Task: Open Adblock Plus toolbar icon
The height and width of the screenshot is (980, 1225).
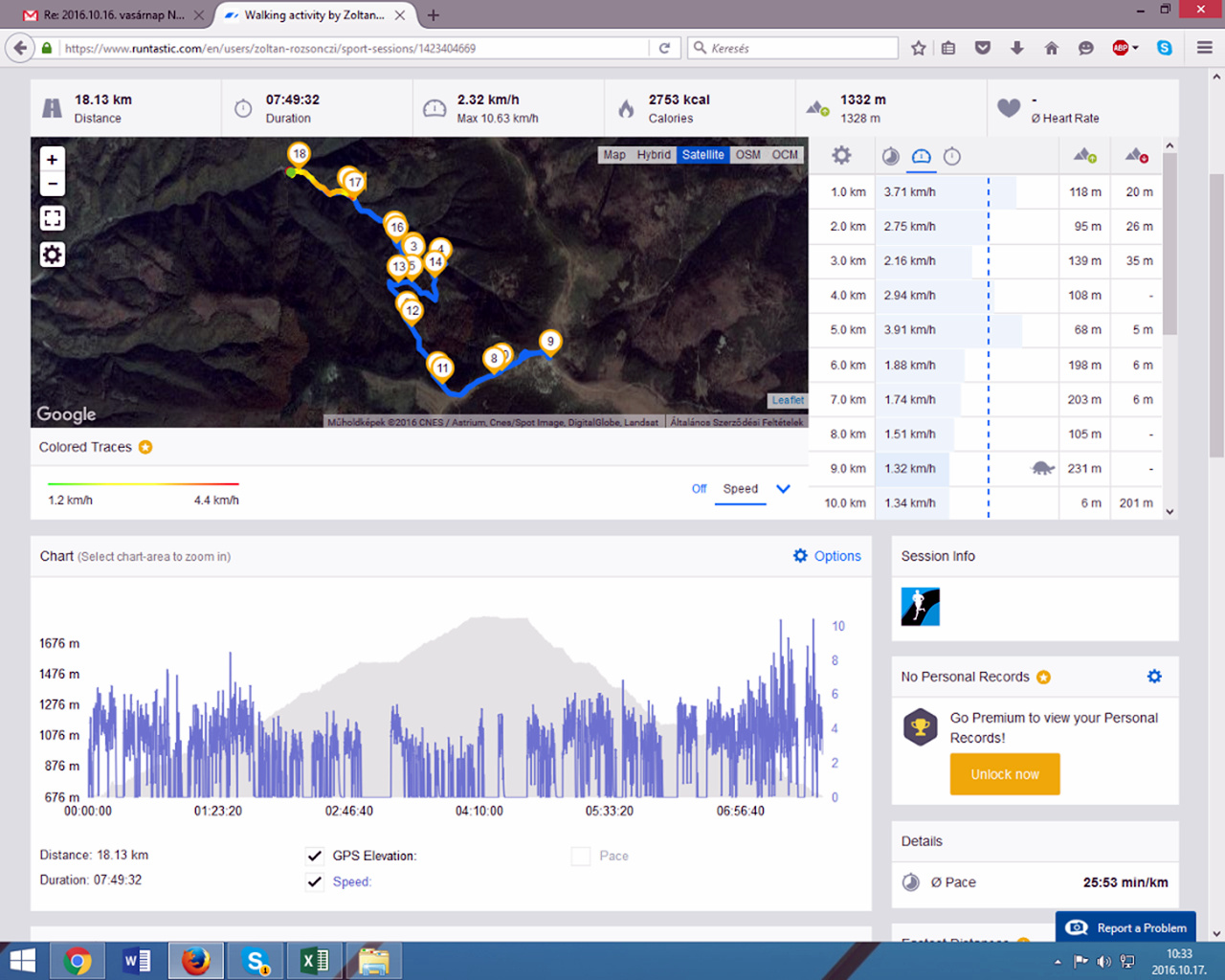Action: [x=1120, y=48]
